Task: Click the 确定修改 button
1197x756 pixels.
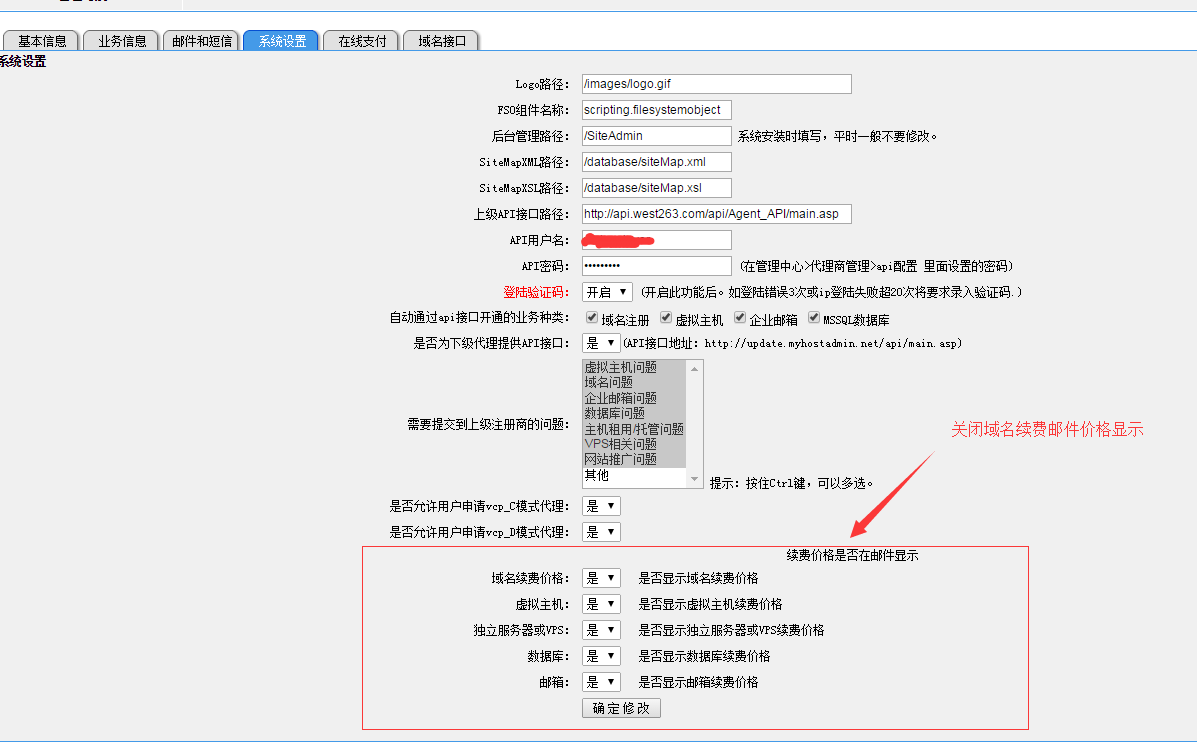Action: point(621,708)
